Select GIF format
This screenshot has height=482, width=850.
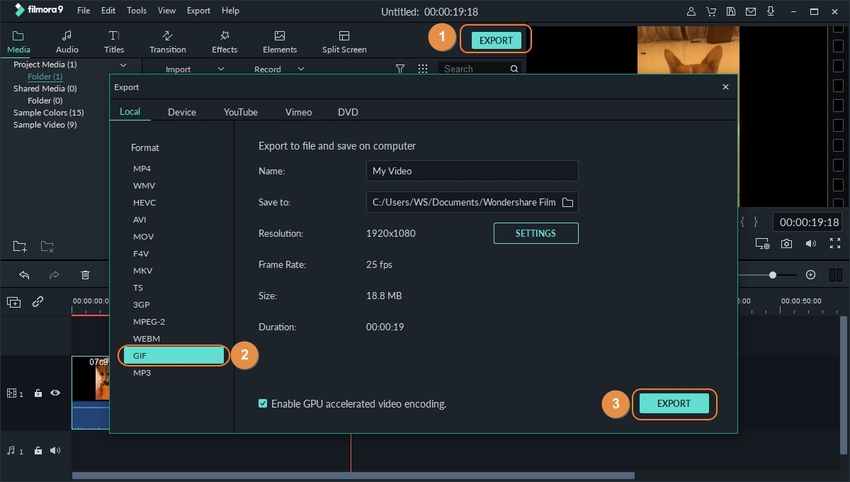point(173,356)
